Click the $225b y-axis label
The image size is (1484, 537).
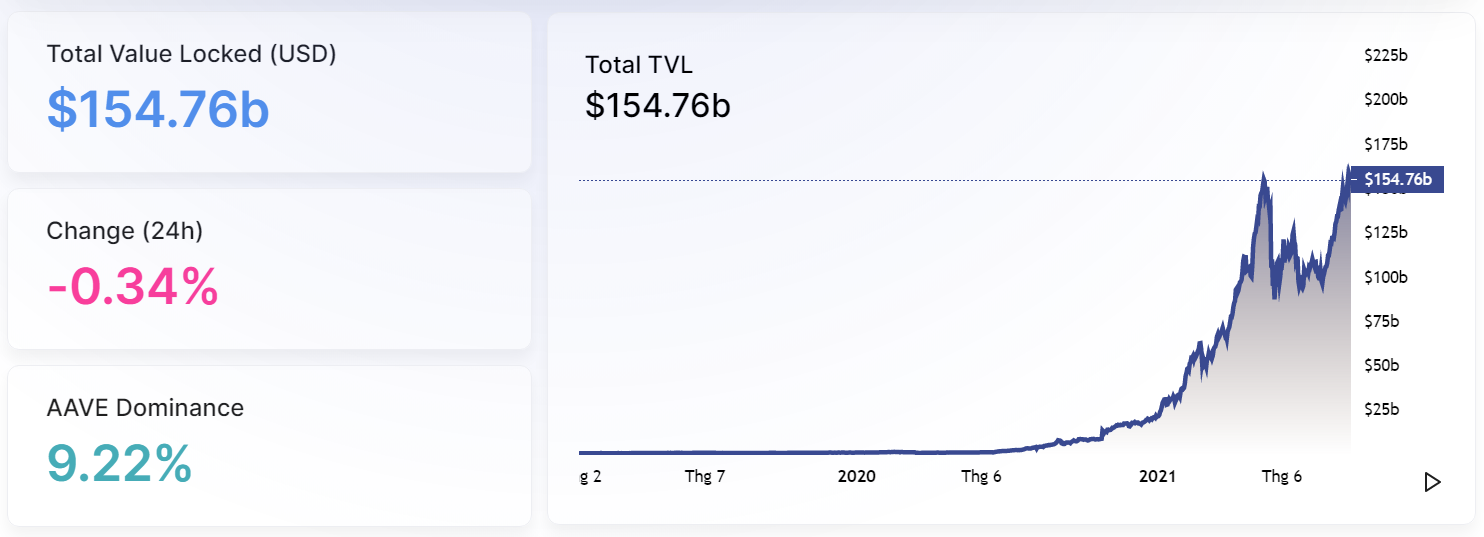point(1386,56)
